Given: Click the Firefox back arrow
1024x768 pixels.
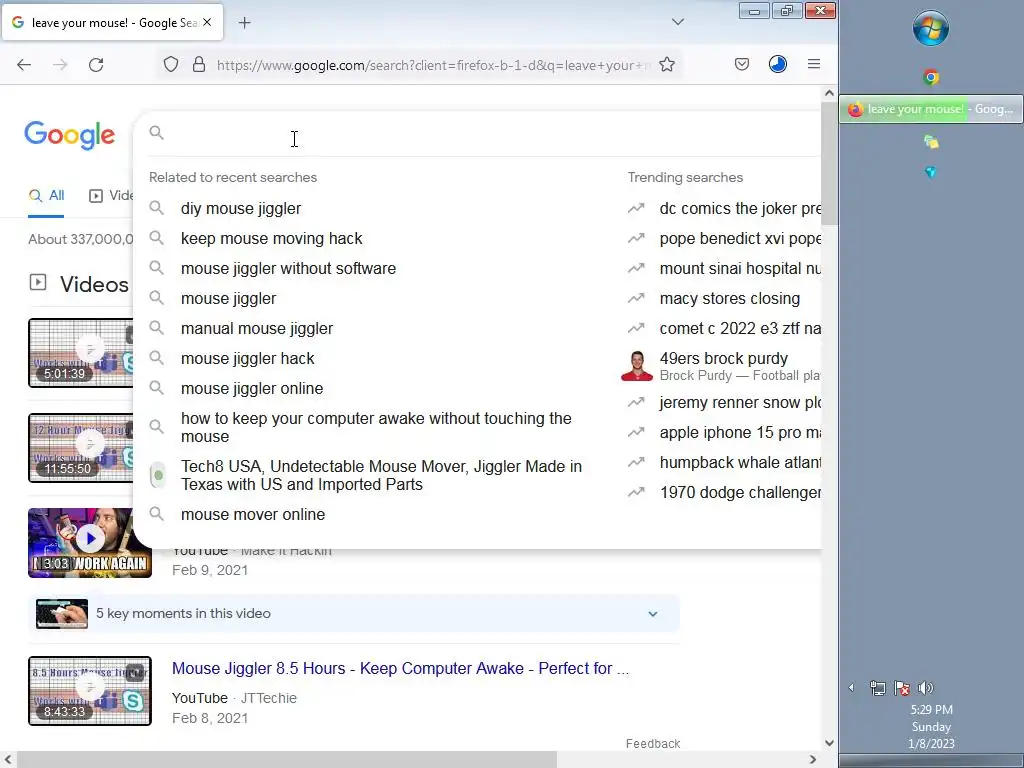Looking at the screenshot, I should [24, 65].
